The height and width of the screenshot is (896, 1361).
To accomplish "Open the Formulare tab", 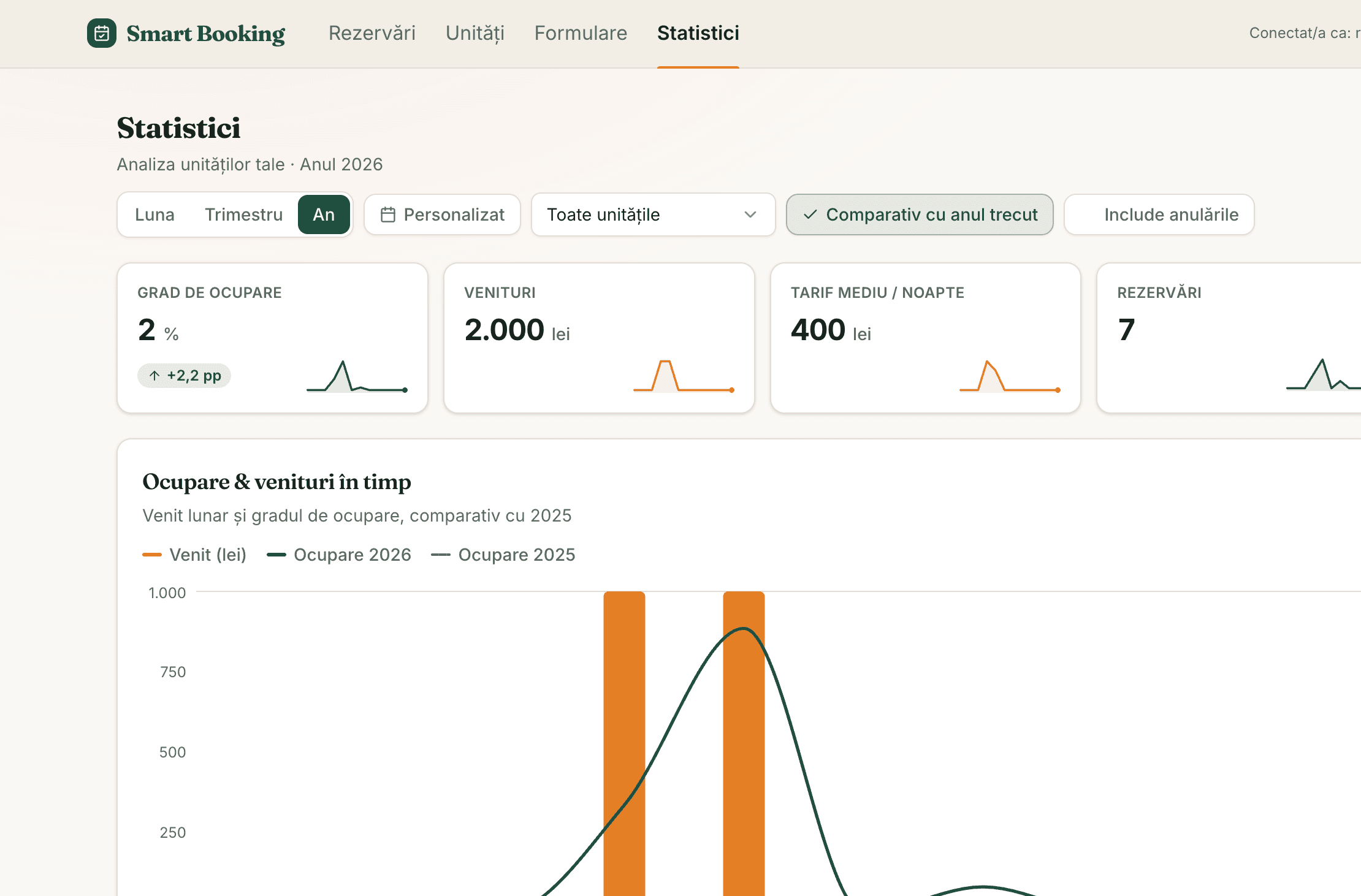I will (x=581, y=33).
